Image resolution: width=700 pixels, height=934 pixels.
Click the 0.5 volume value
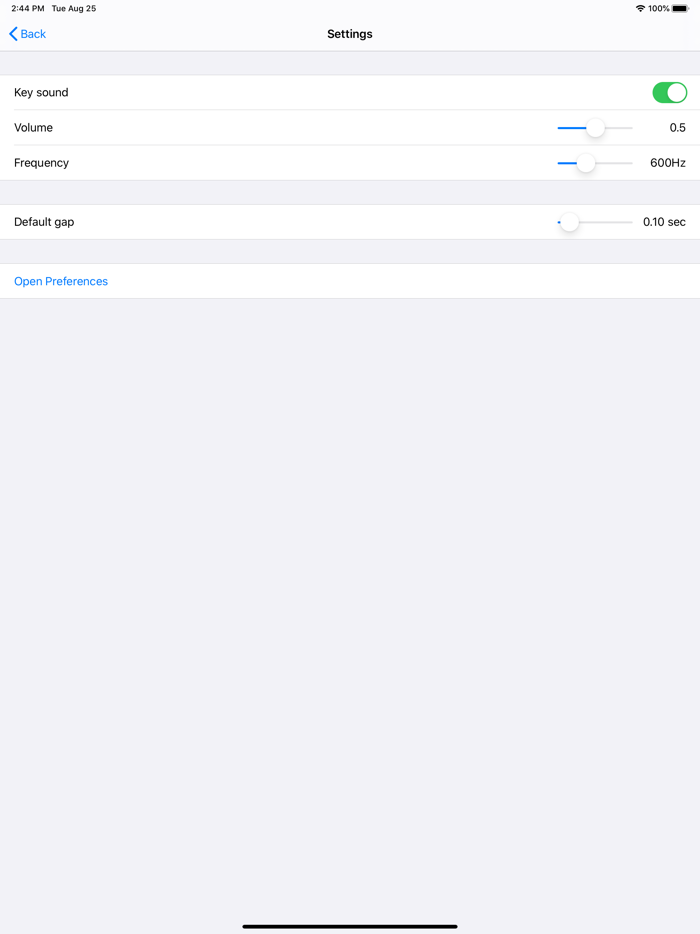coord(677,128)
